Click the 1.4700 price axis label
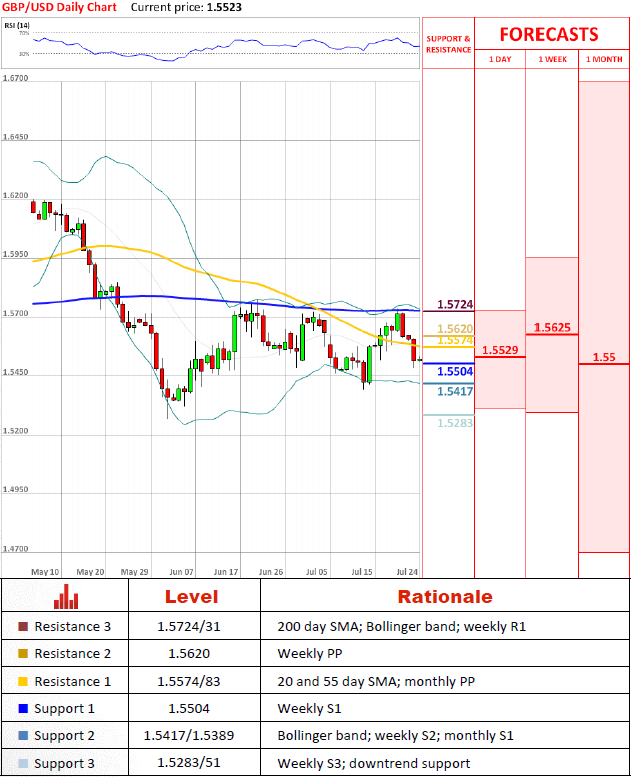631x777 pixels. pos(15,549)
